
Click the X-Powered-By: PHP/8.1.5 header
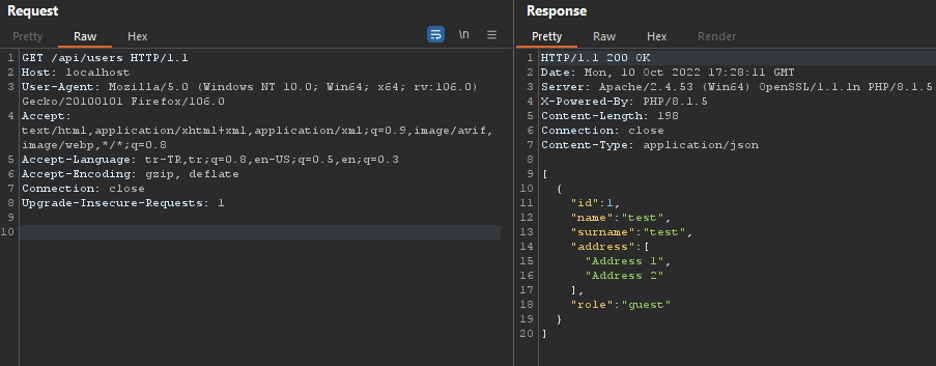pos(624,102)
